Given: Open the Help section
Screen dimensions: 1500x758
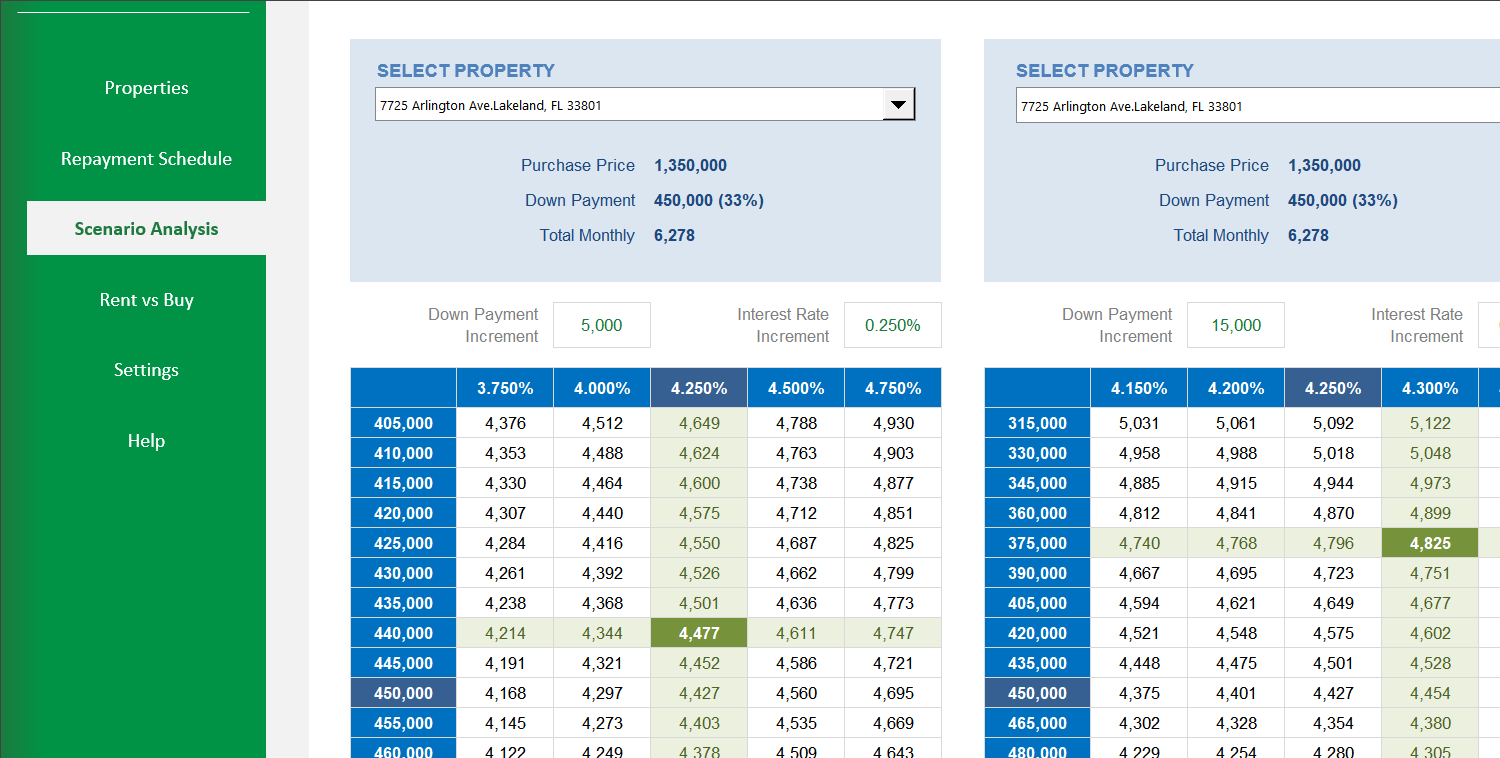Looking at the screenshot, I should (x=146, y=440).
